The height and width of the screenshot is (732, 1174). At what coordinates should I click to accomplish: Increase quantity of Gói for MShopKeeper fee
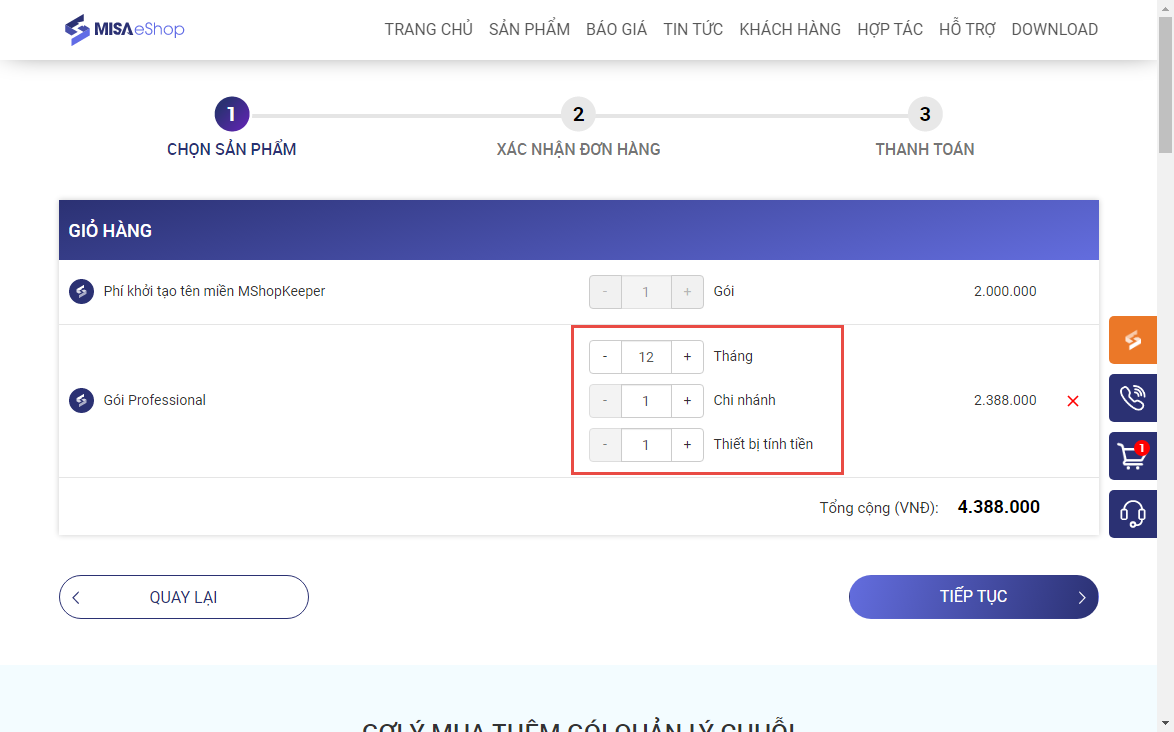click(x=687, y=292)
